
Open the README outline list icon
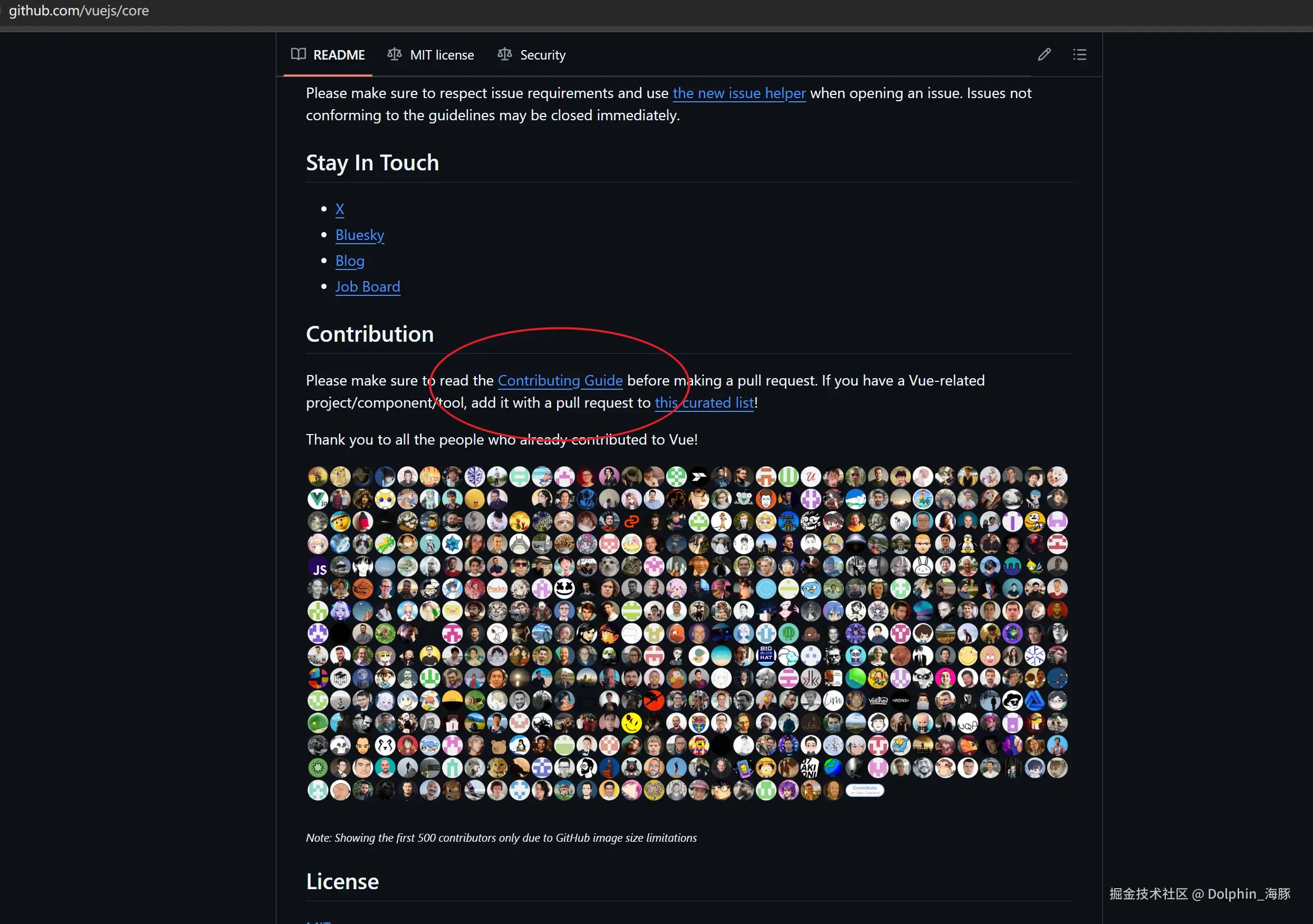tap(1079, 54)
